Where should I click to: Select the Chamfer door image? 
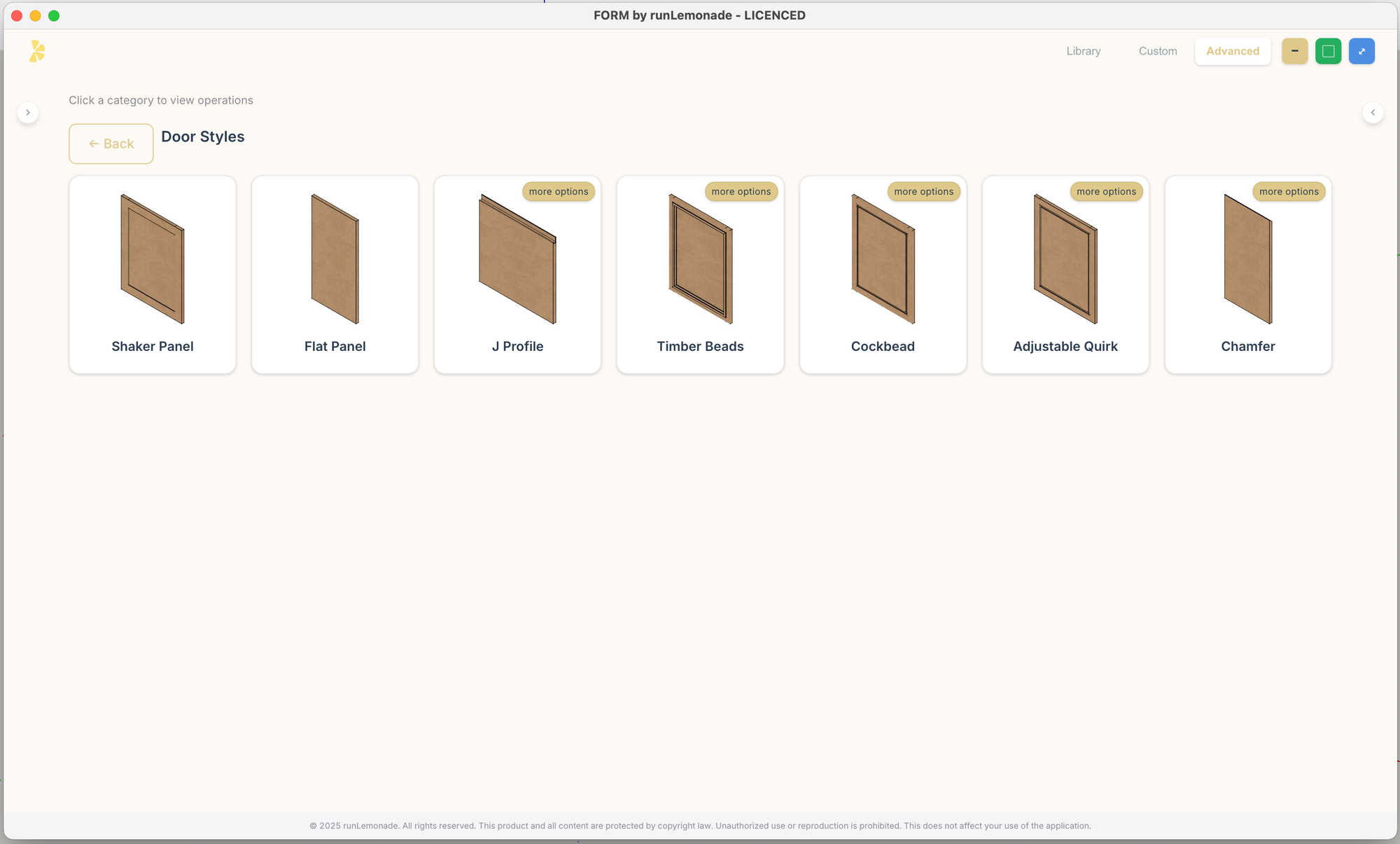click(x=1247, y=259)
